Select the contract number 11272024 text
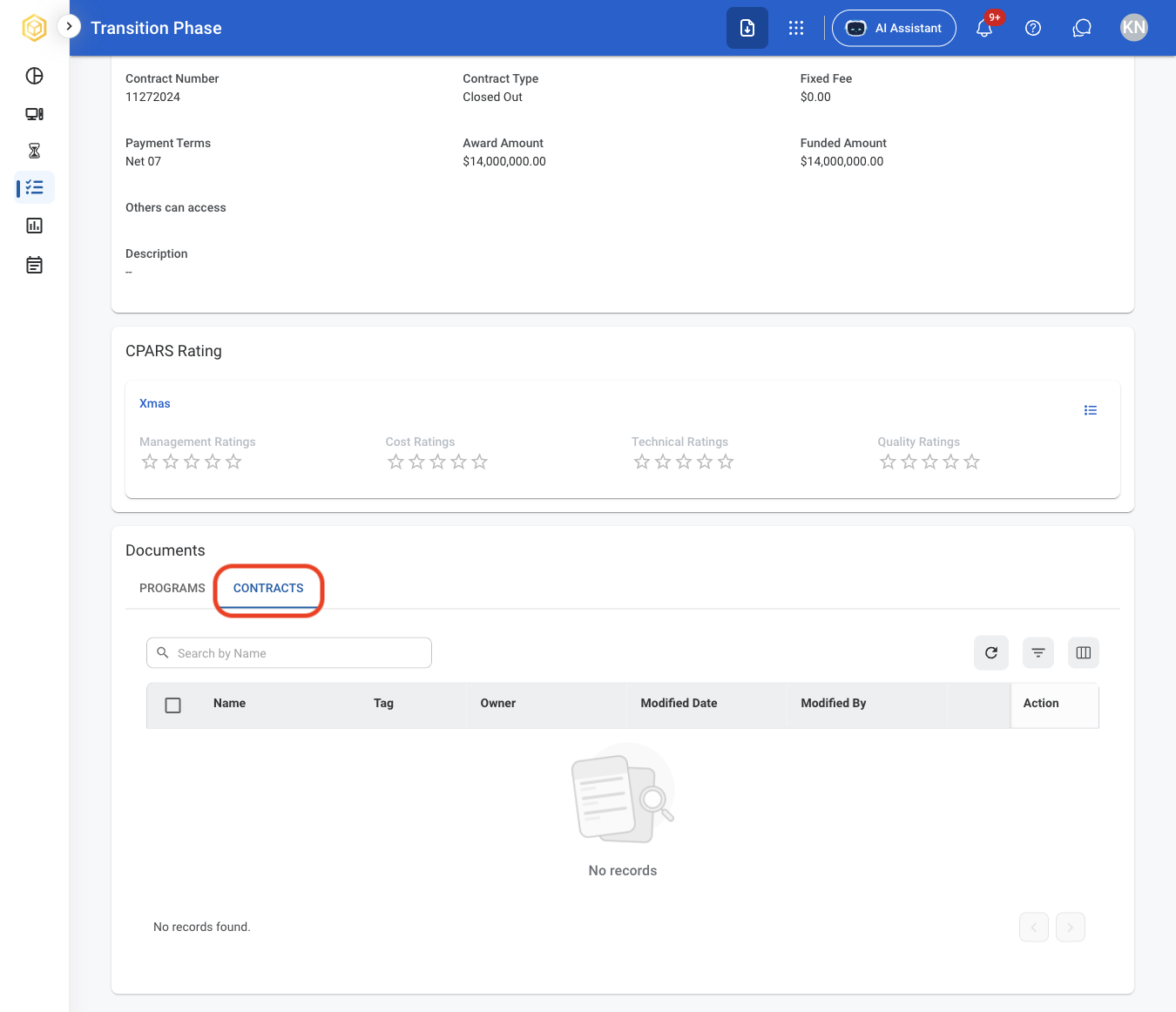The width and height of the screenshot is (1176, 1012). [153, 97]
